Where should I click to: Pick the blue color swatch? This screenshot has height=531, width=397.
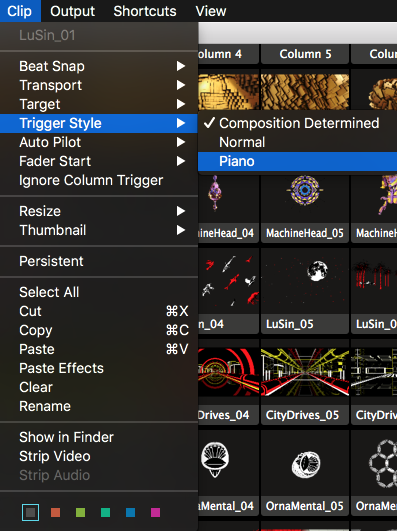(x=130, y=512)
